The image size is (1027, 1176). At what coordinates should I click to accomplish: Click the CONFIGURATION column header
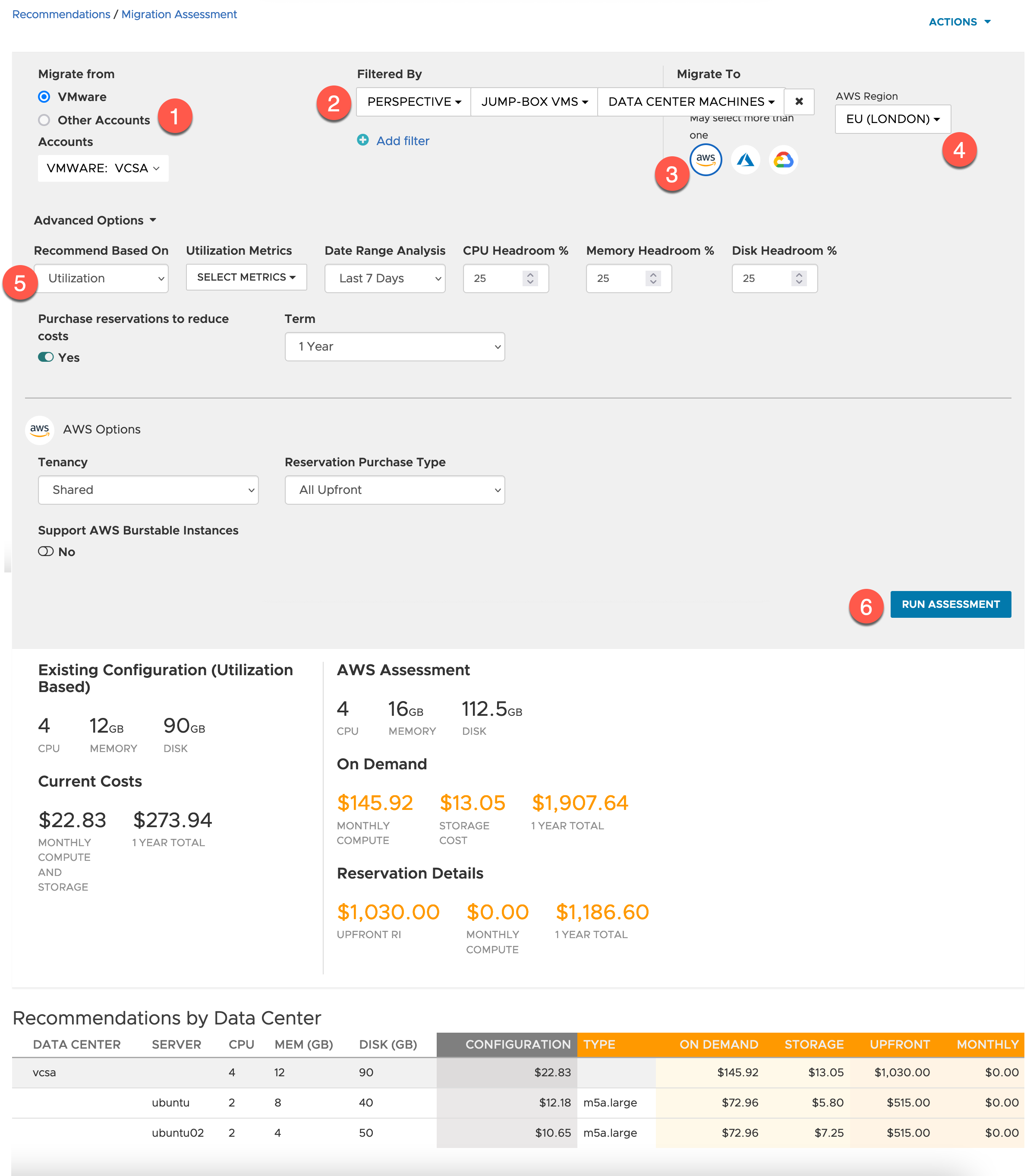coord(518,1044)
